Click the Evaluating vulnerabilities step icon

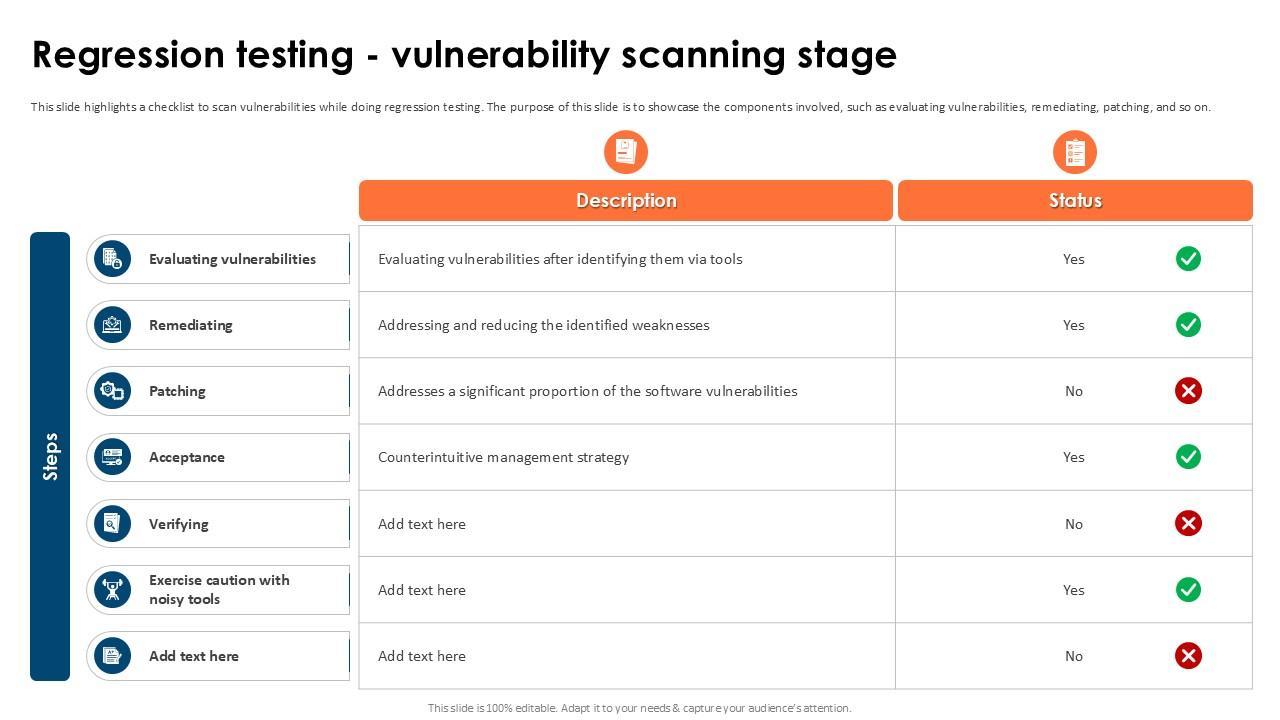click(x=113, y=259)
